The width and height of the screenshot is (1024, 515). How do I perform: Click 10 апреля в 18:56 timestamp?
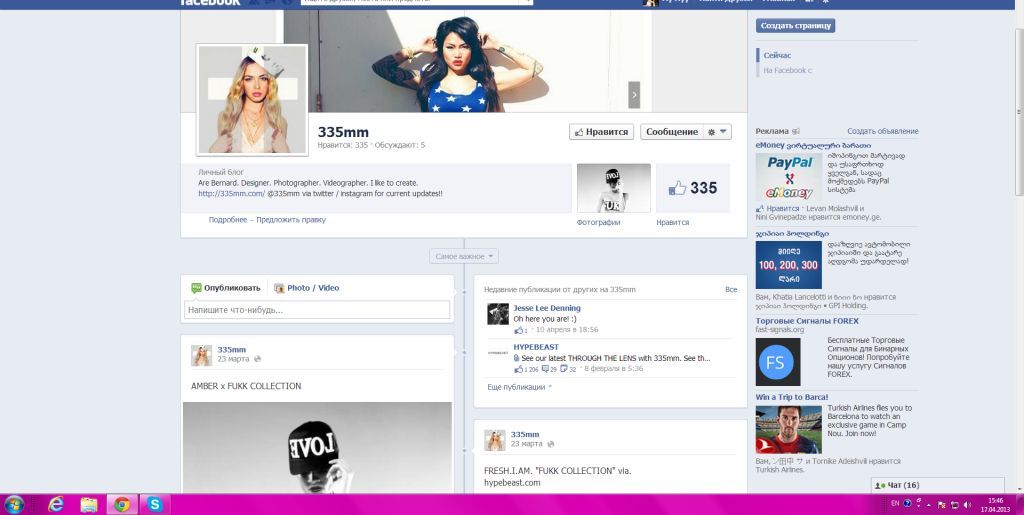(x=567, y=330)
